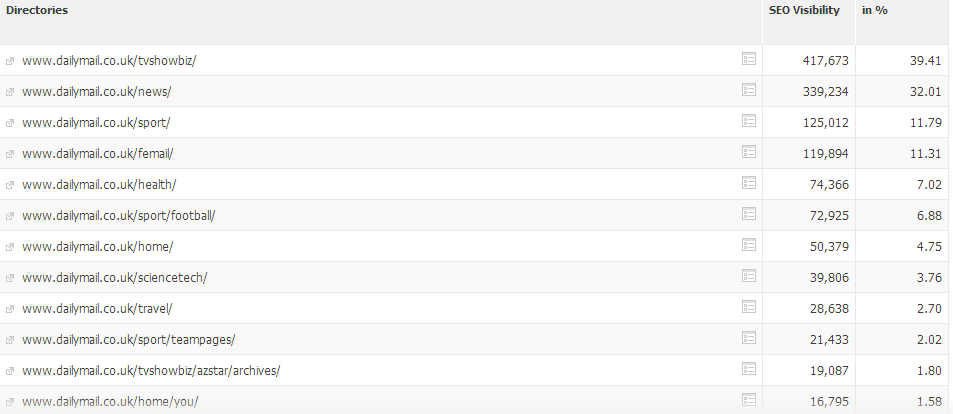This screenshot has height=414, width=953.
Task: Click details icon in sport/football row
Action: [749, 214]
